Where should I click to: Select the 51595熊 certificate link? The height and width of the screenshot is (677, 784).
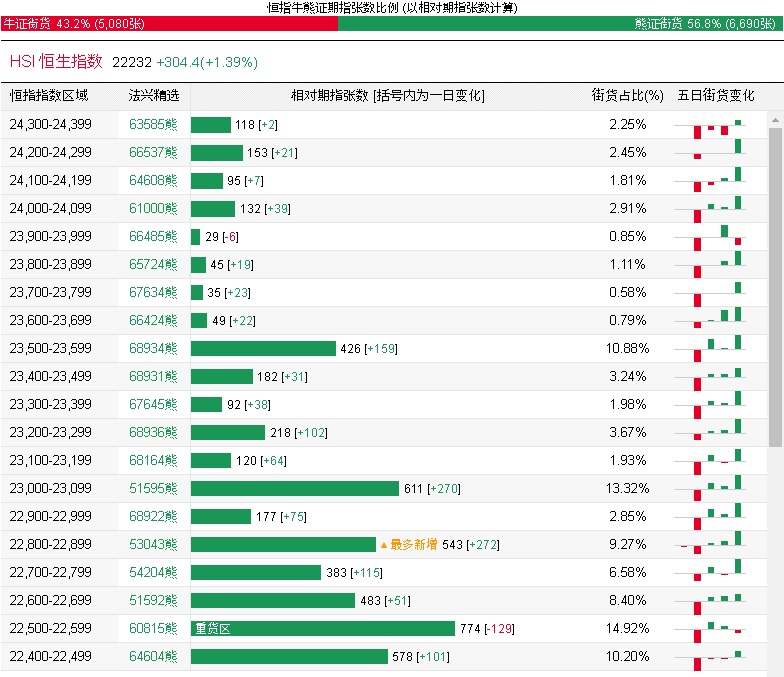[x=153, y=489]
